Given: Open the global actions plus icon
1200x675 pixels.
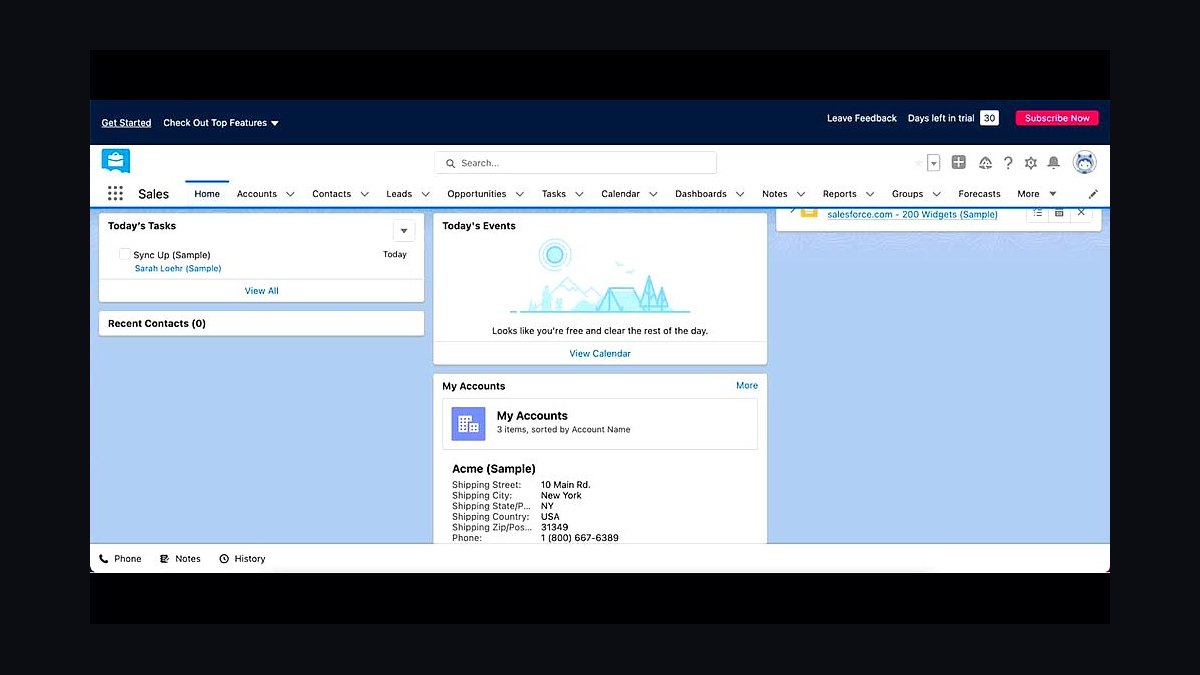Looking at the screenshot, I should point(958,163).
